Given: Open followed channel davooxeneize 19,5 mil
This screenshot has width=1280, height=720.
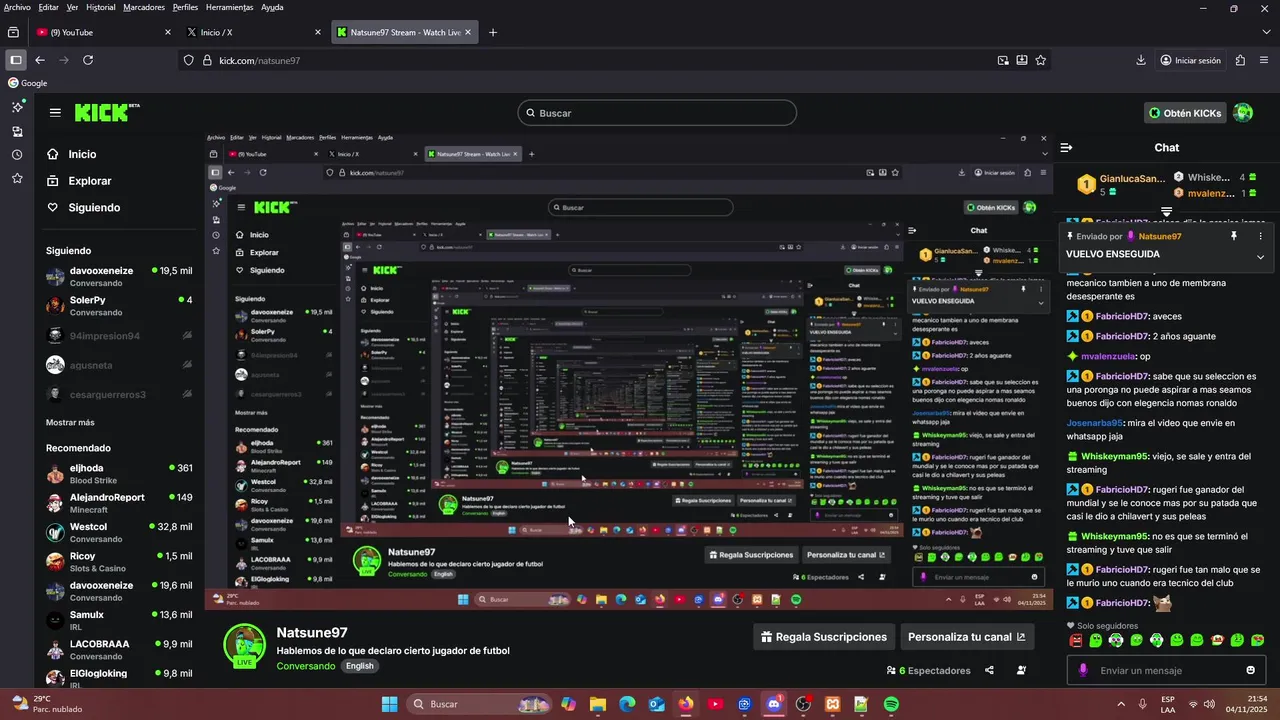Looking at the screenshot, I should (x=119, y=277).
